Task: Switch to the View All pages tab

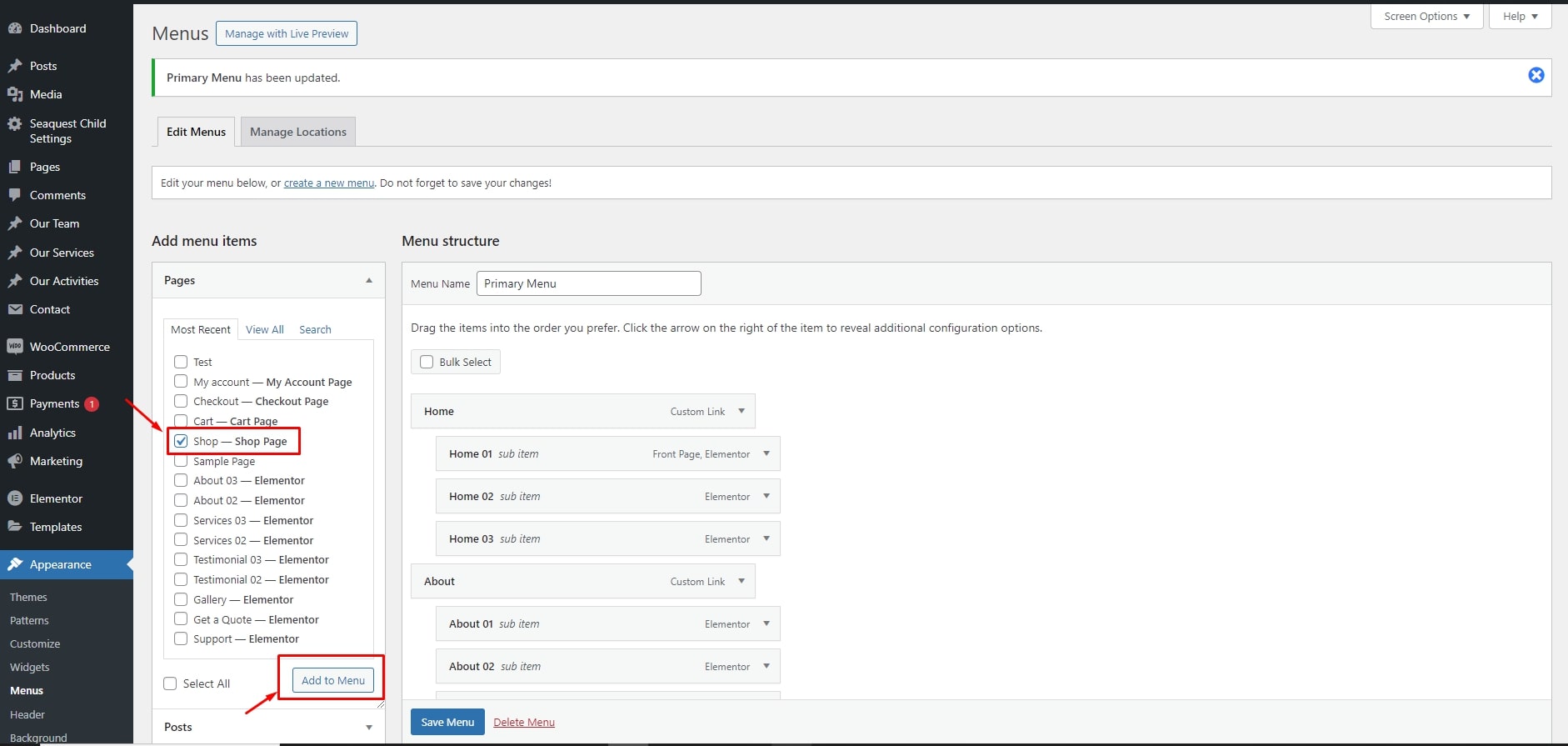Action: click(265, 329)
